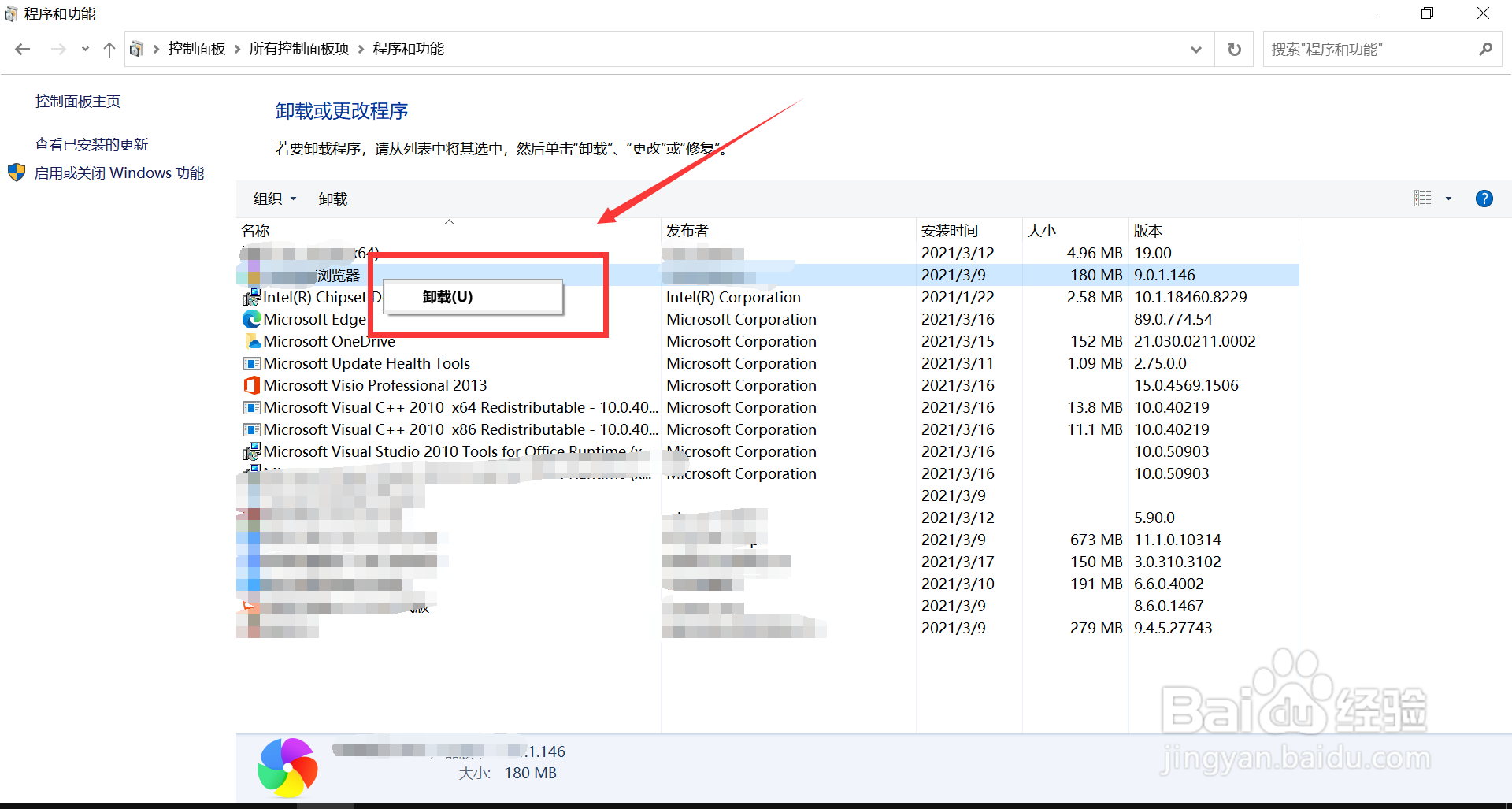Viewport: 1512px width, 809px height.
Task: Click the 2021/1/22 install date cell
Action: [958, 297]
